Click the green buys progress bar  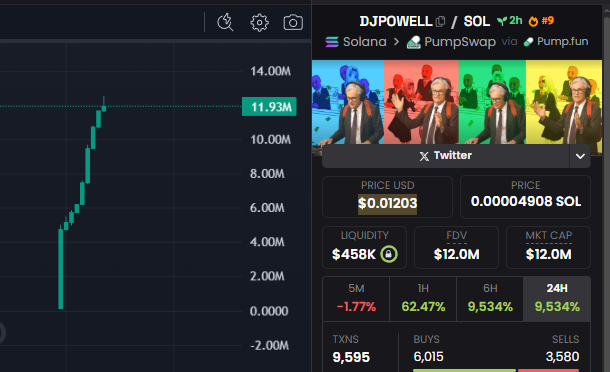[x=464, y=370]
